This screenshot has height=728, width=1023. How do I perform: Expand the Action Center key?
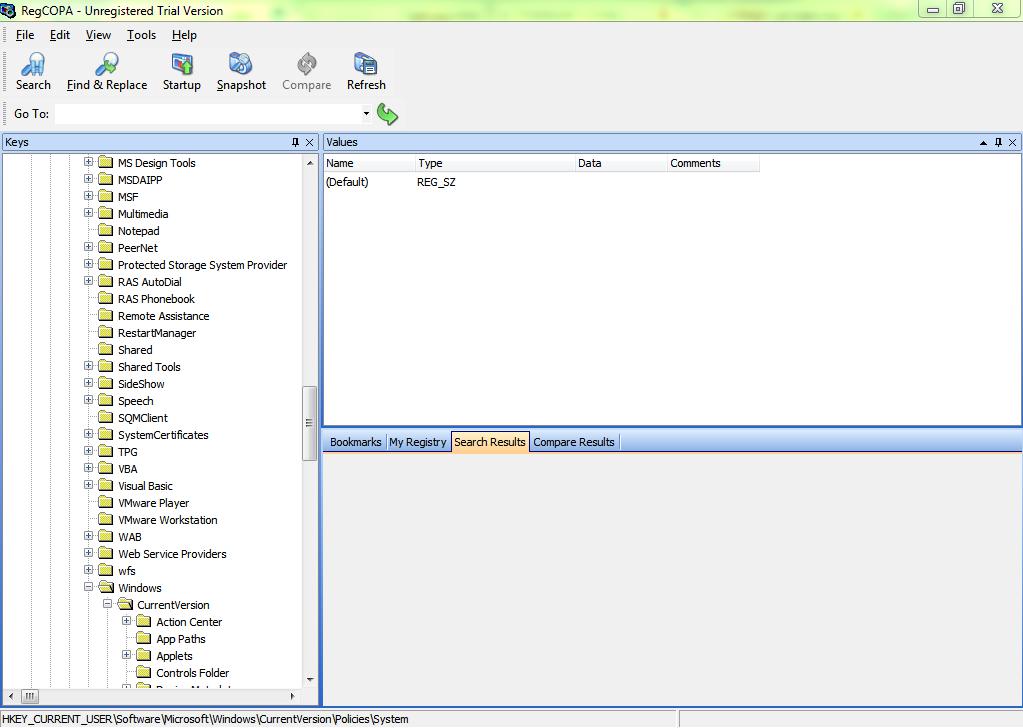tap(127, 622)
